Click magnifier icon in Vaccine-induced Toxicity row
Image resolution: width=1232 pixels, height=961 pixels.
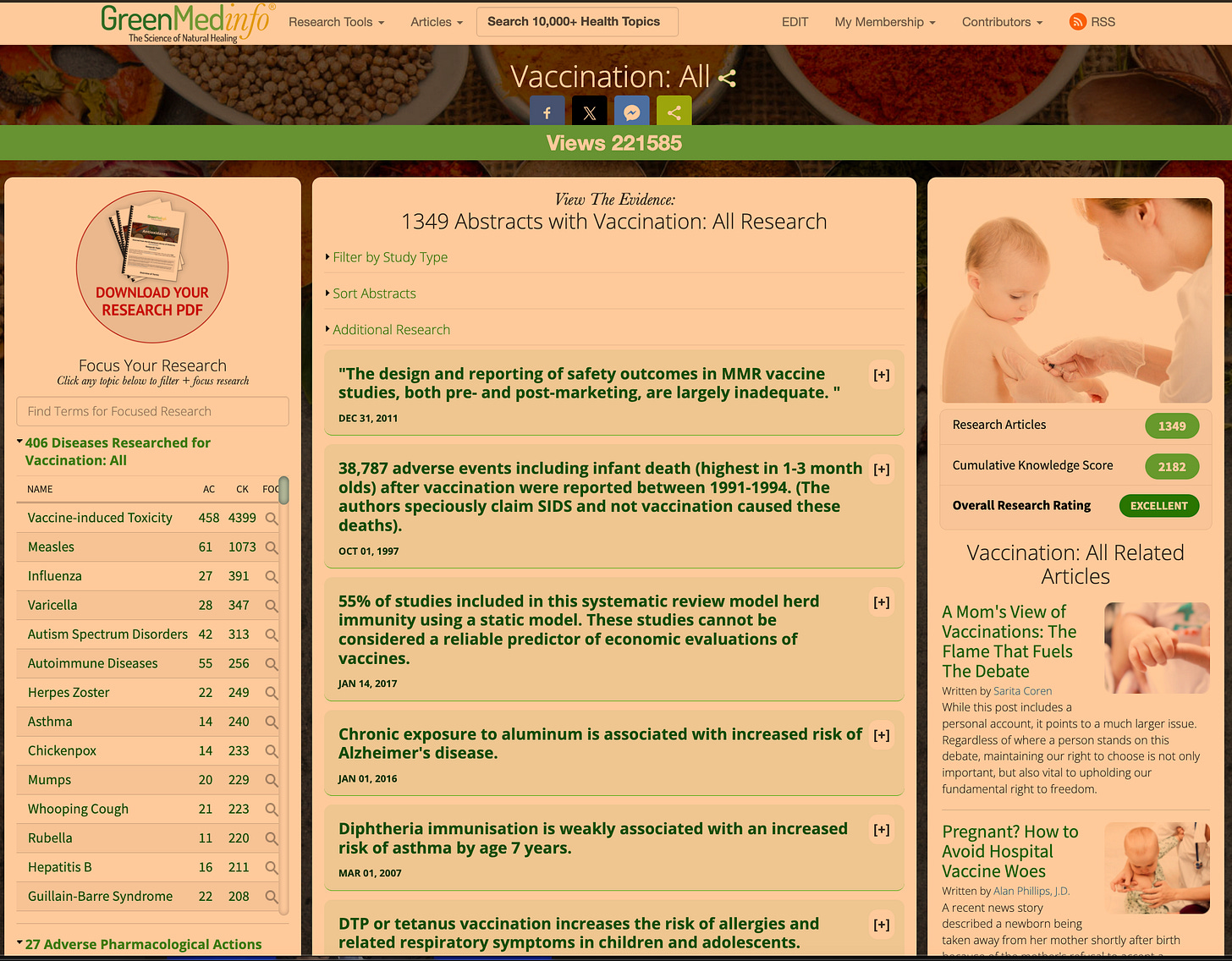coord(272,519)
